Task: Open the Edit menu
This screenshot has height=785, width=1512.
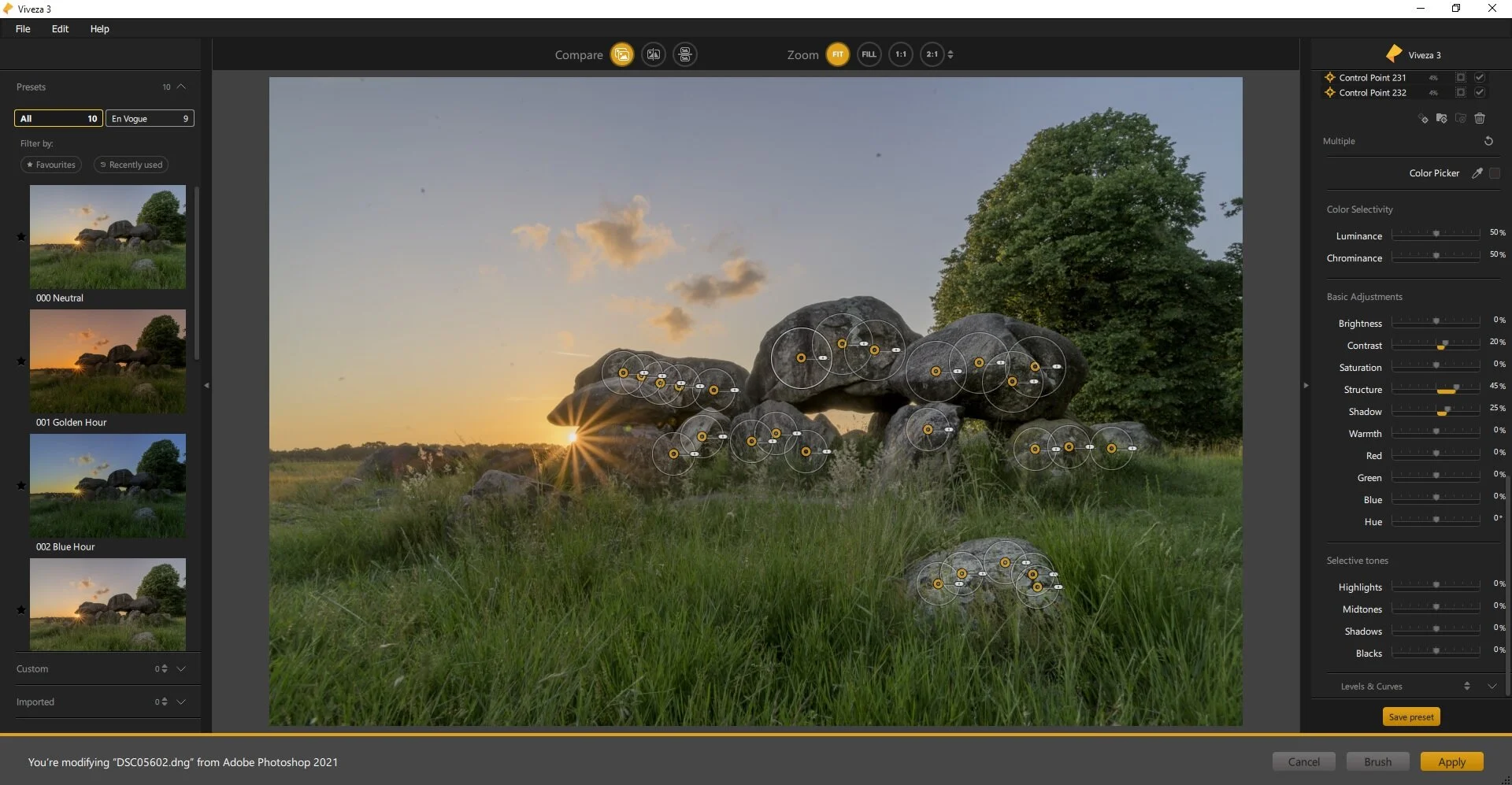Action: (x=59, y=28)
